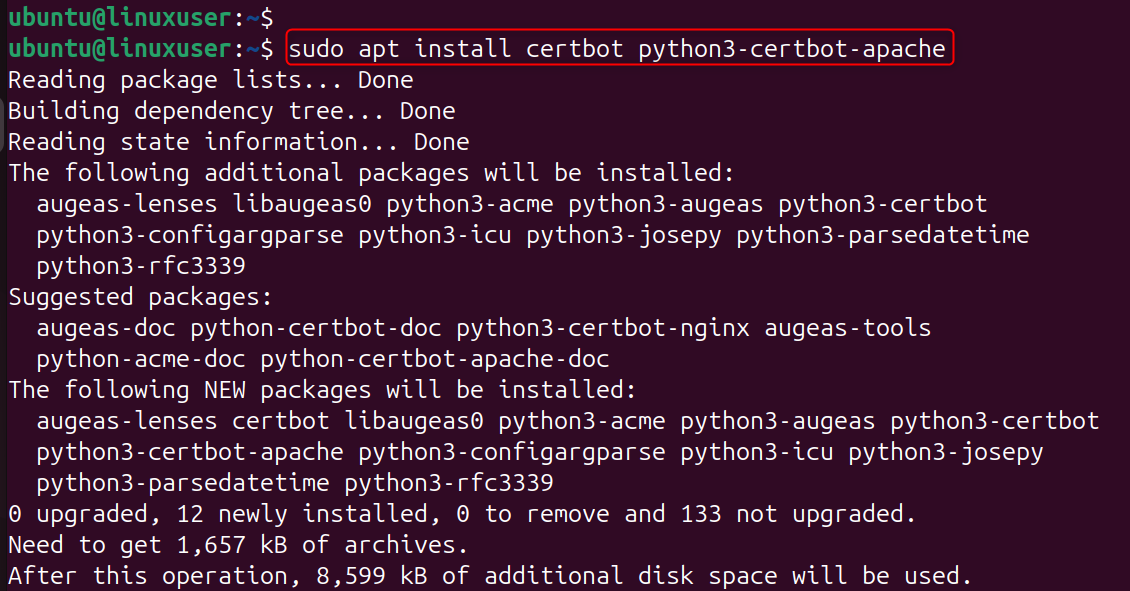The image size is (1130, 591).
Task: Click the python-certbot-apache-doc suggested package
Action: pos(435,358)
